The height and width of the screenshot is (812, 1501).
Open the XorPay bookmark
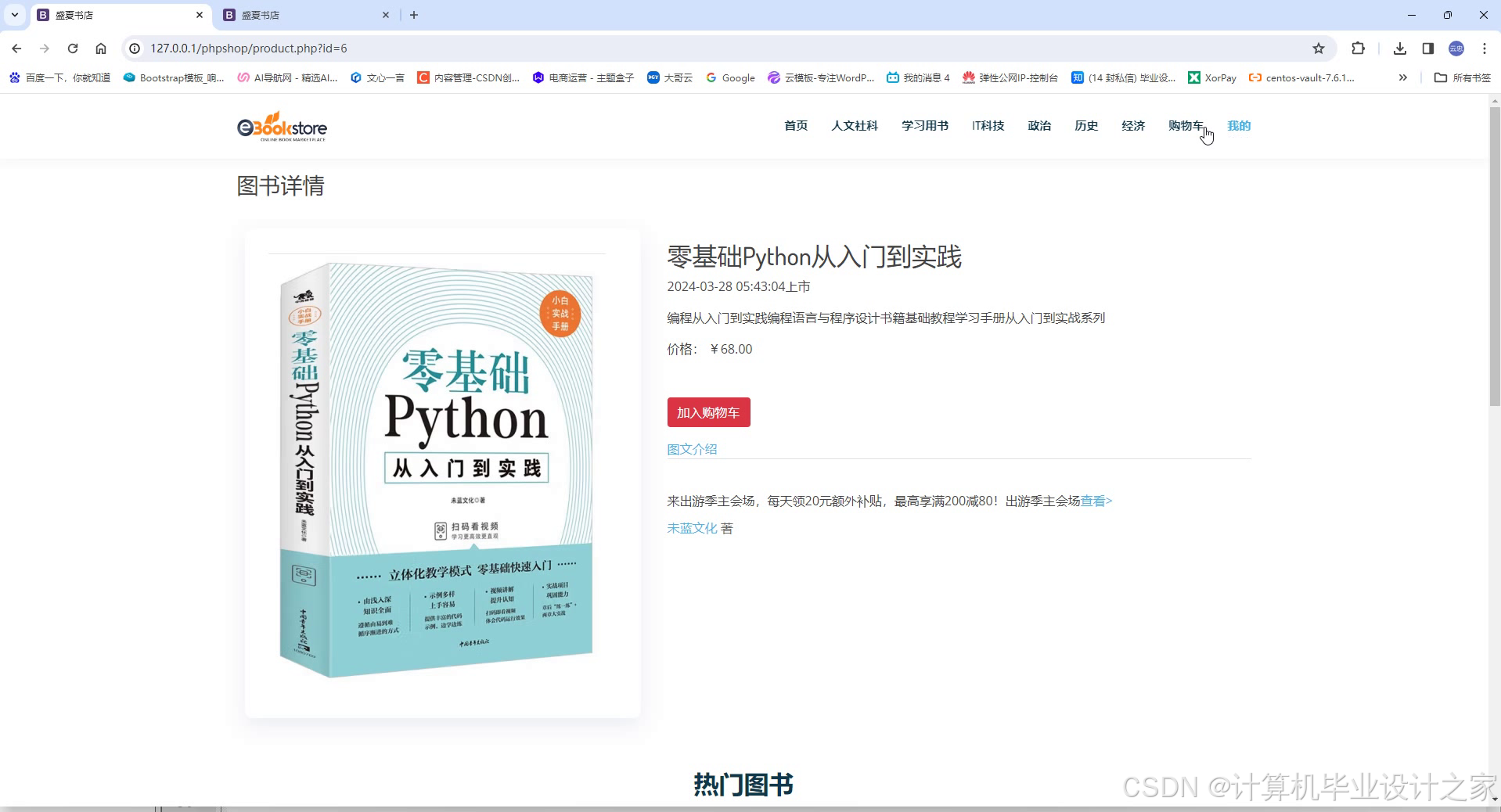1212,77
